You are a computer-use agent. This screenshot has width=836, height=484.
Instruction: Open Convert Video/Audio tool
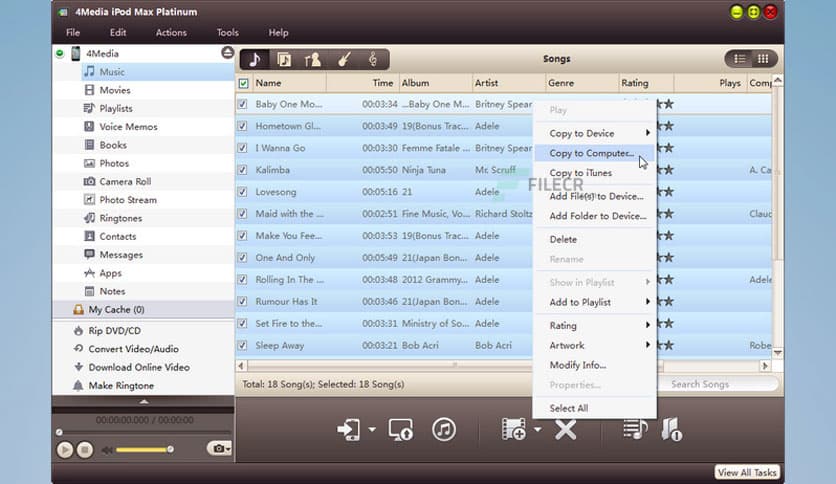pyautogui.click(x=133, y=349)
